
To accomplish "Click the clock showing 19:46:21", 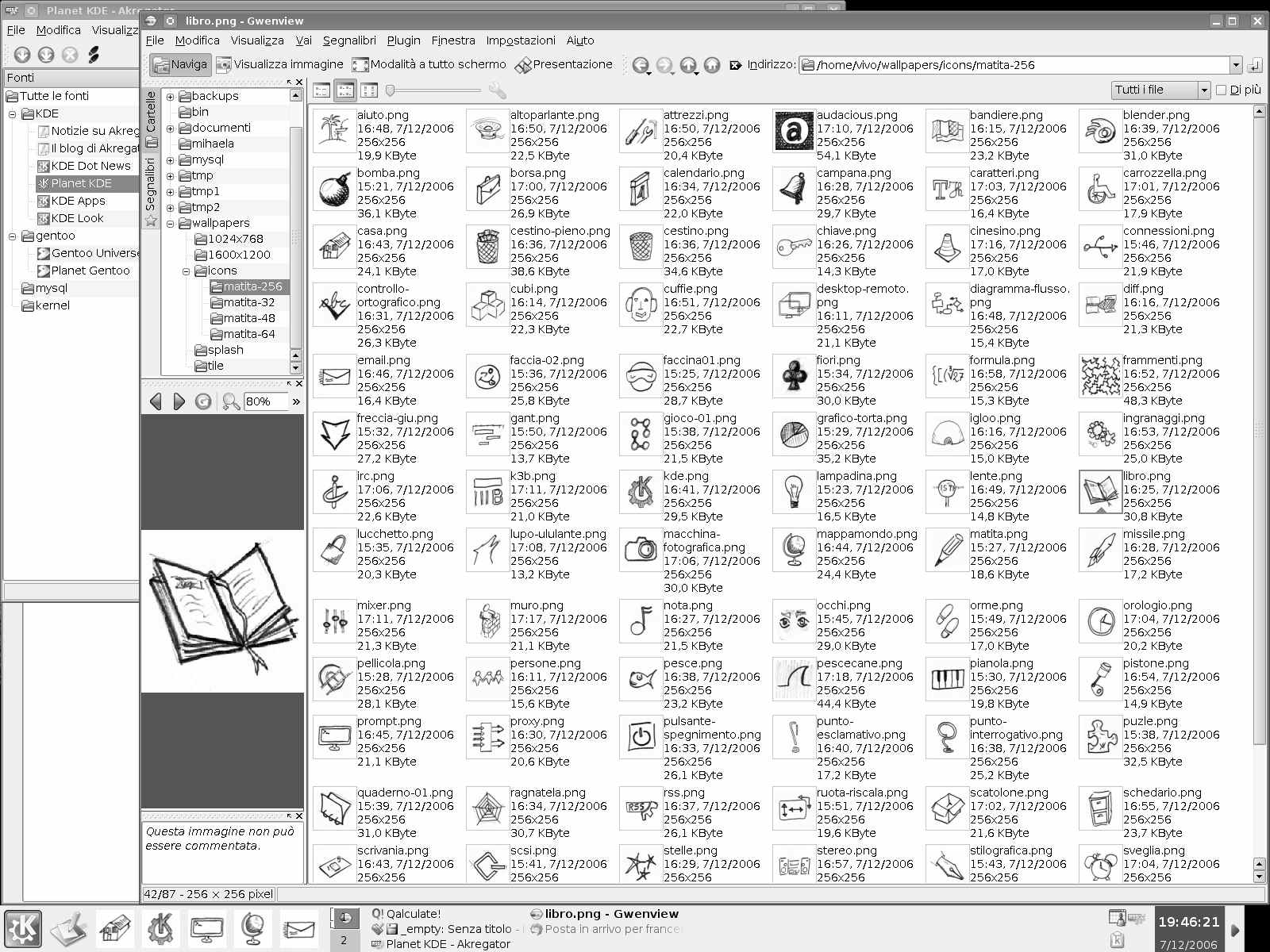I will tap(1188, 922).
